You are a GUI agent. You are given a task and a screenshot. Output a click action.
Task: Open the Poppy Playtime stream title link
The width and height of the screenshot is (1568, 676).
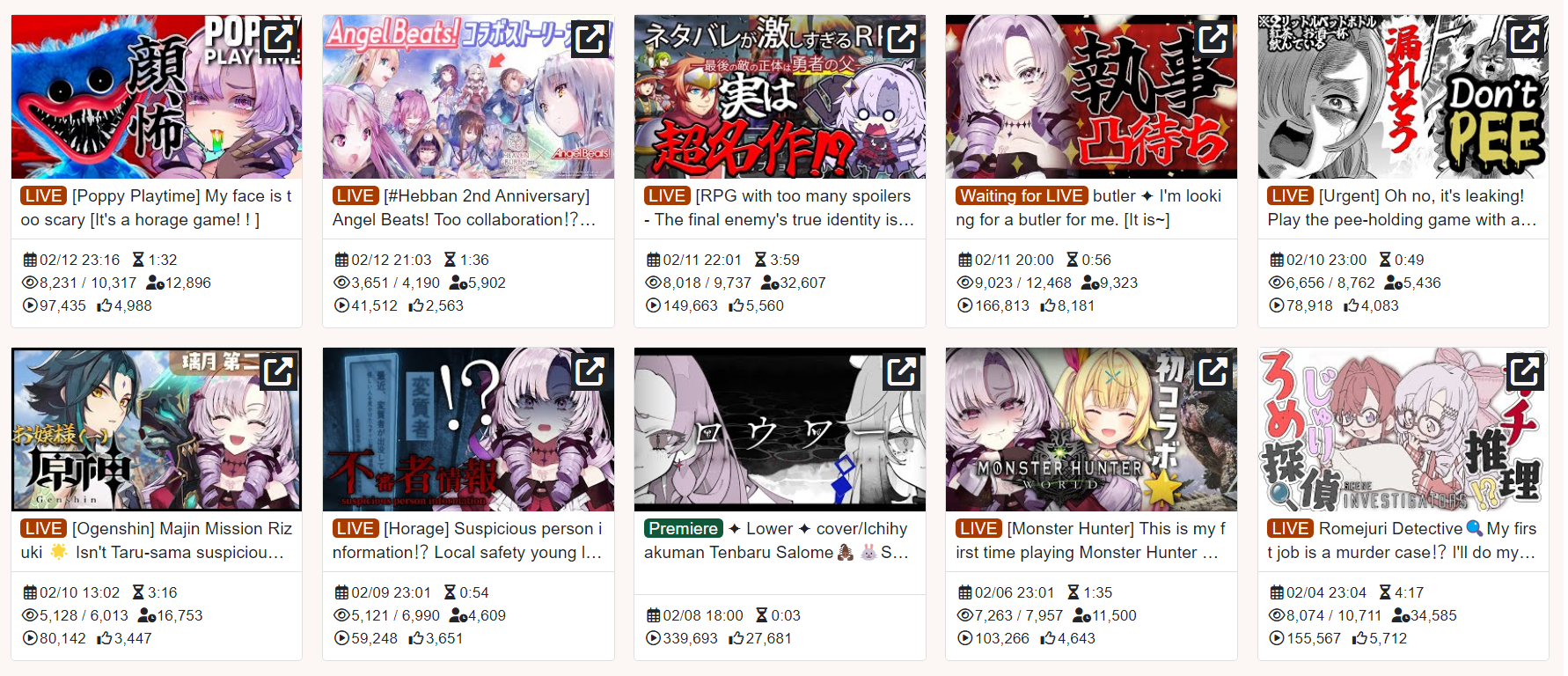tap(157, 208)
